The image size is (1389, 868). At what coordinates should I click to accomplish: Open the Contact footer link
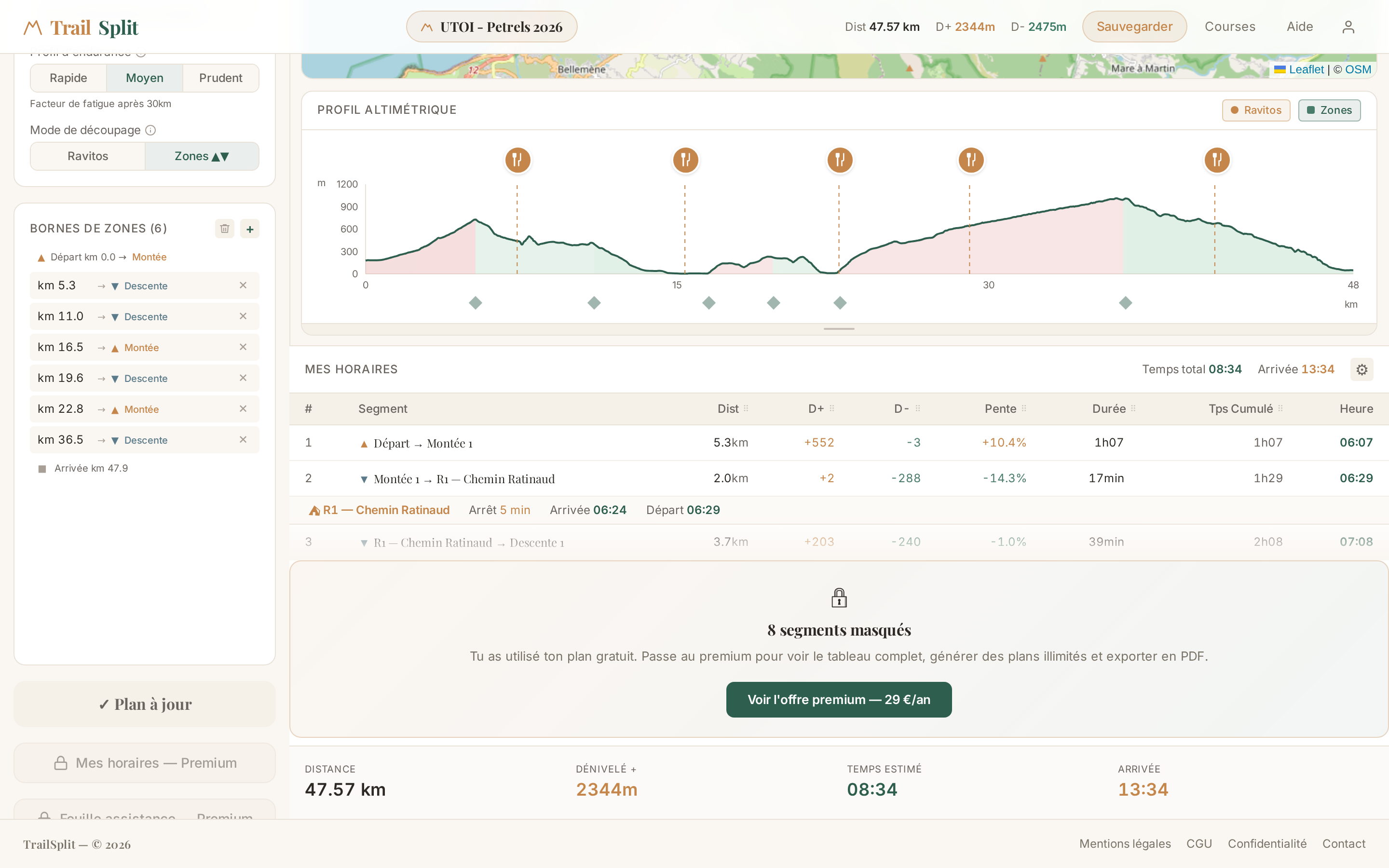1344,844
